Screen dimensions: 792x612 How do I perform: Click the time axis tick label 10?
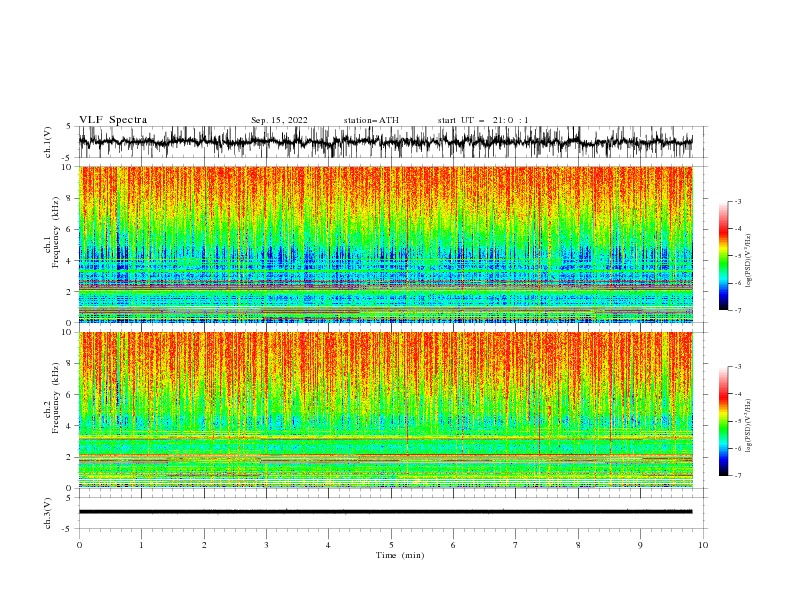[703, 545]
